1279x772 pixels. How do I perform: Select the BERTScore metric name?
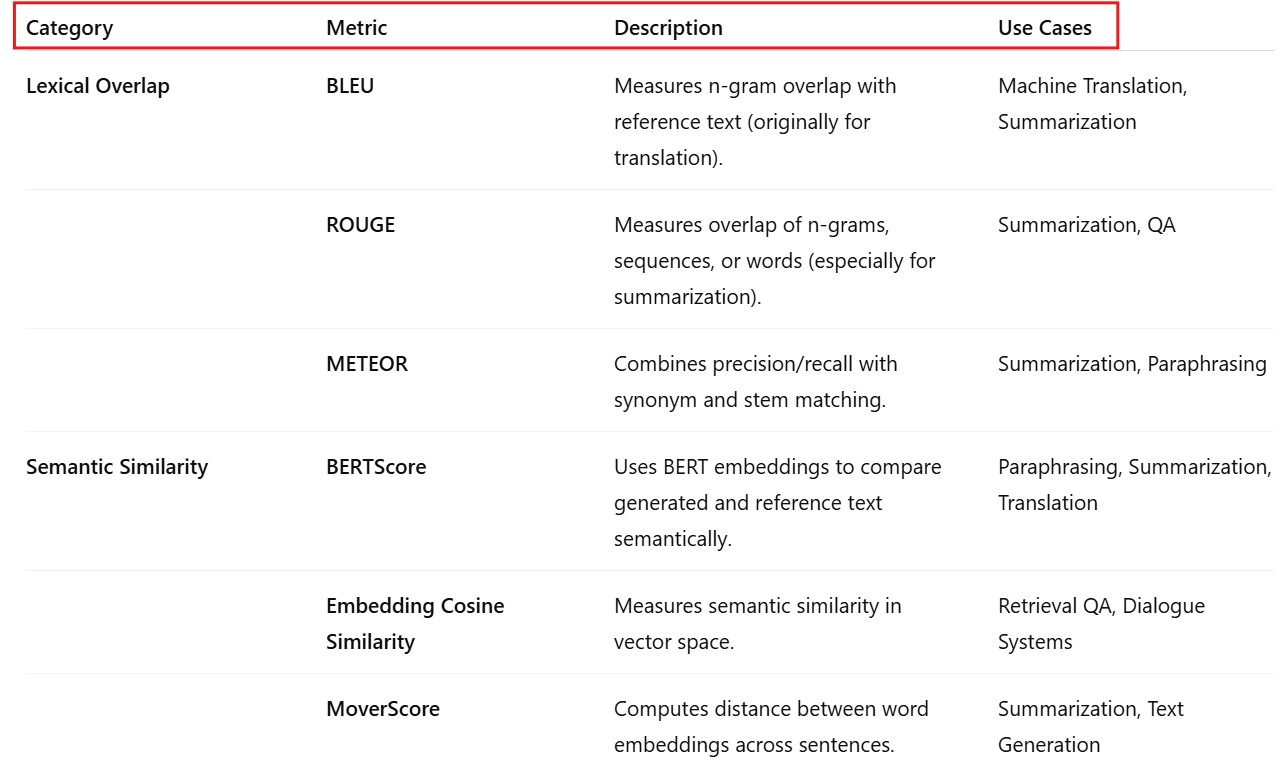tap(376, 467)
